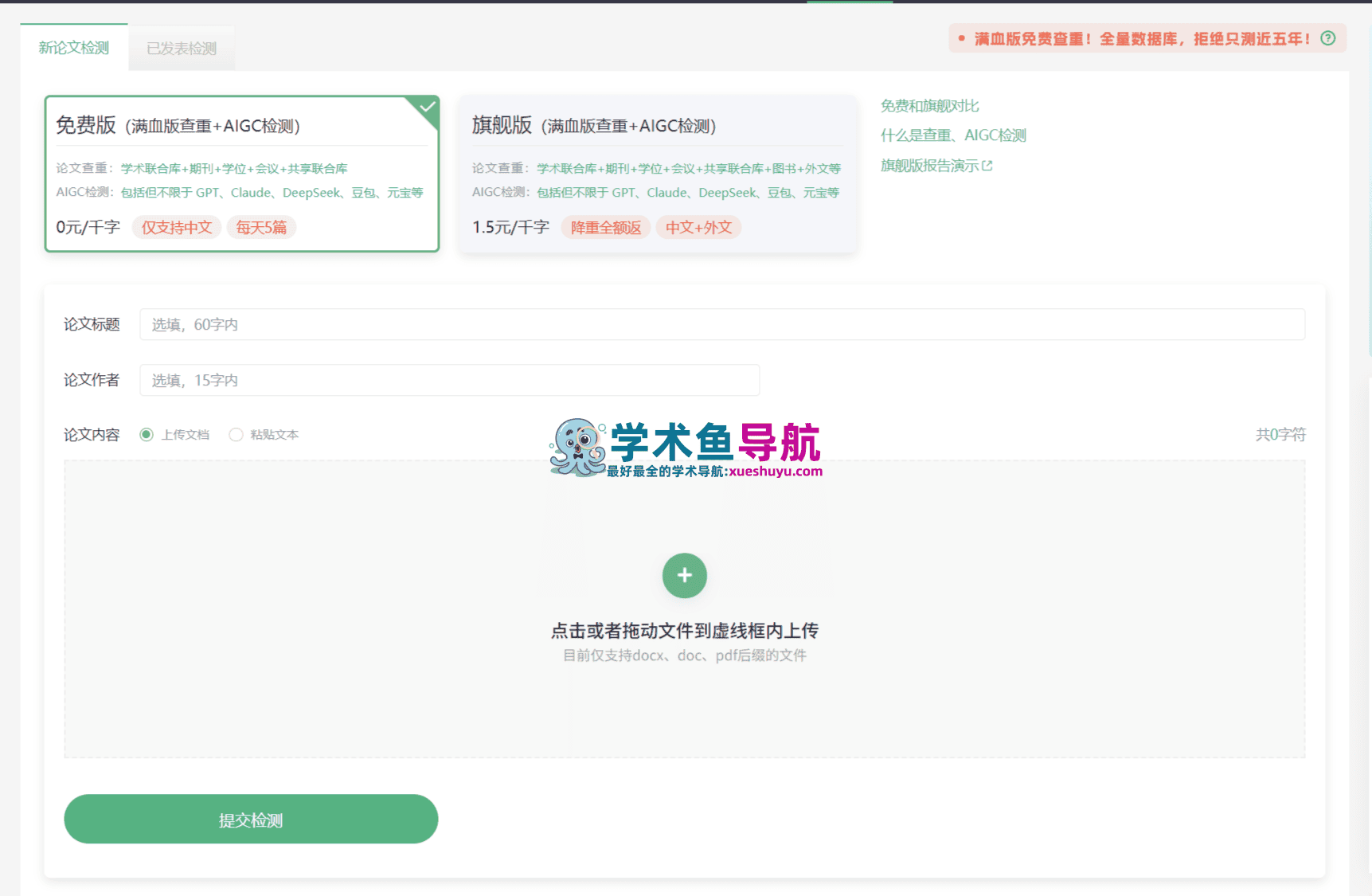Click the 降重全额返 tag
The image size is (1372, 896).
[605, 227]
